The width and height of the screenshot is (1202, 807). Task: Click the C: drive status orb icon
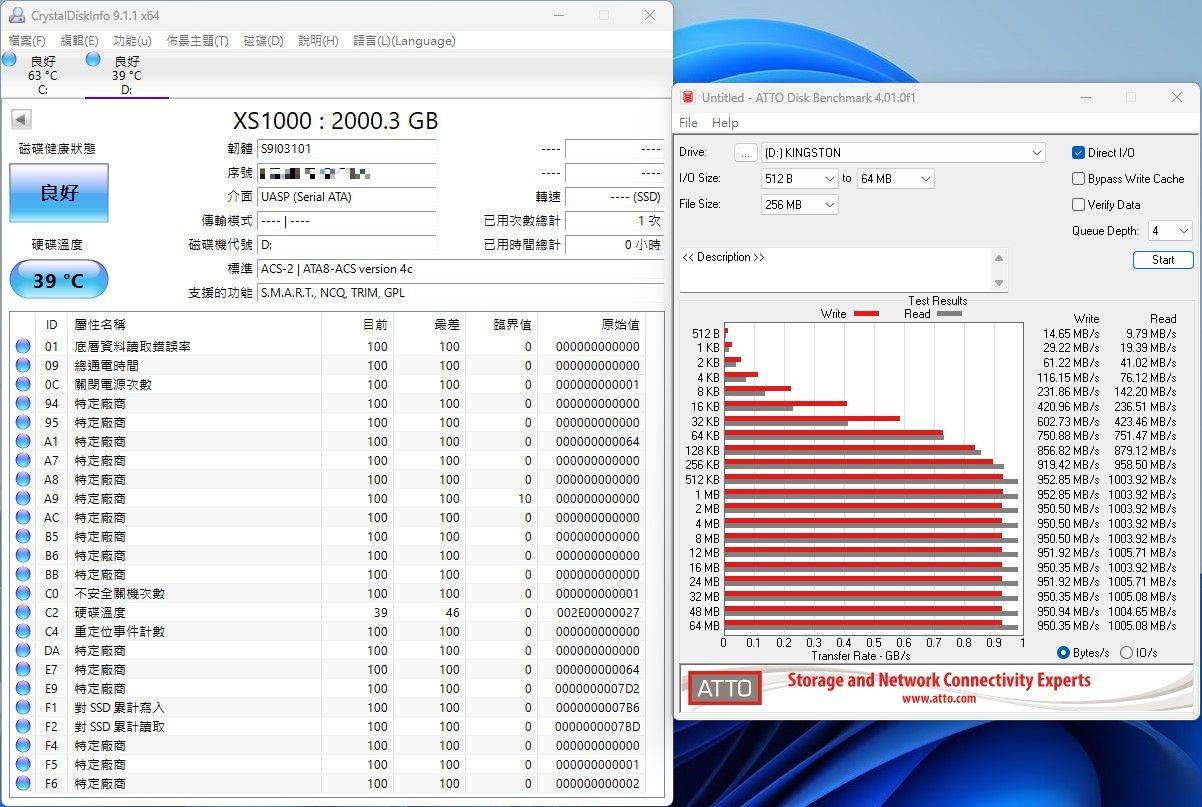(x=9, y=60)
